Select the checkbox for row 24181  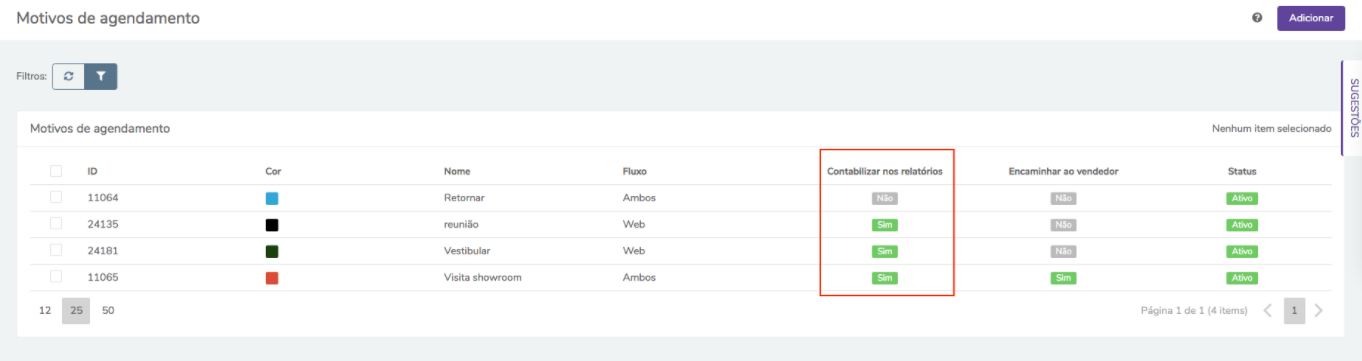click(x=56, y=250)
